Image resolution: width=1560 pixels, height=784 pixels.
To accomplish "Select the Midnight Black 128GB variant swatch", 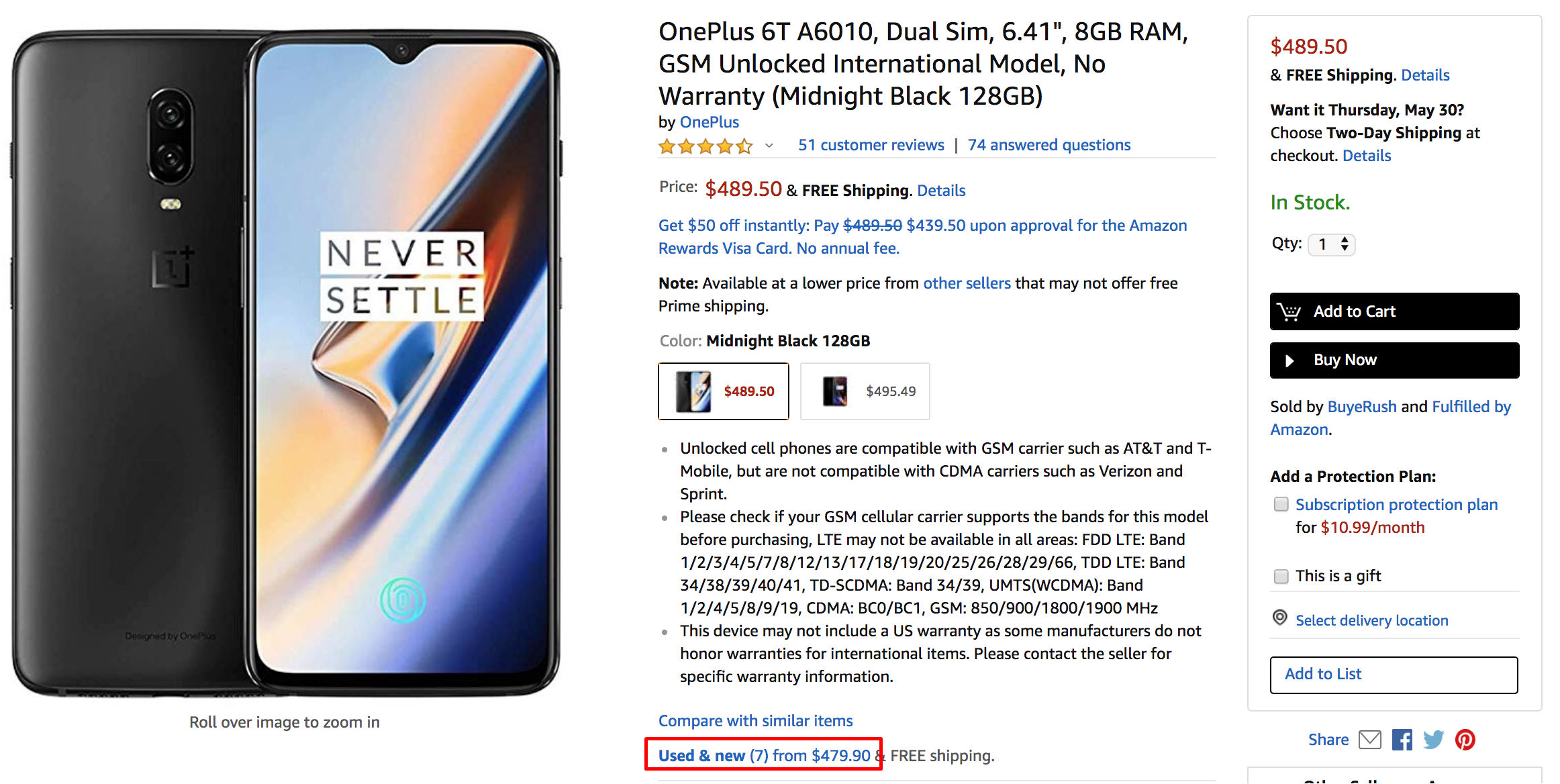I will [723, 391].
